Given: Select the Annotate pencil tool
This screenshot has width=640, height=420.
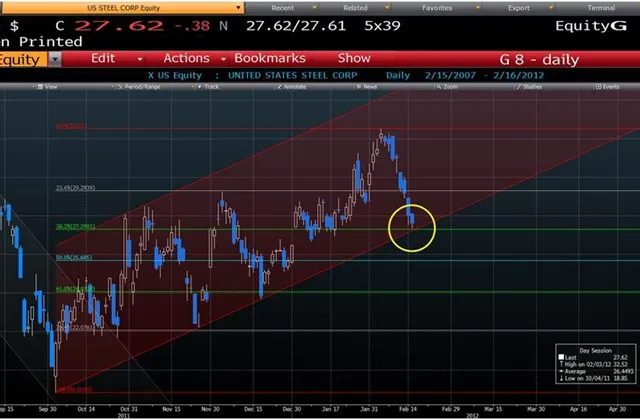Looking at the screenshot, I should [280, 87].
